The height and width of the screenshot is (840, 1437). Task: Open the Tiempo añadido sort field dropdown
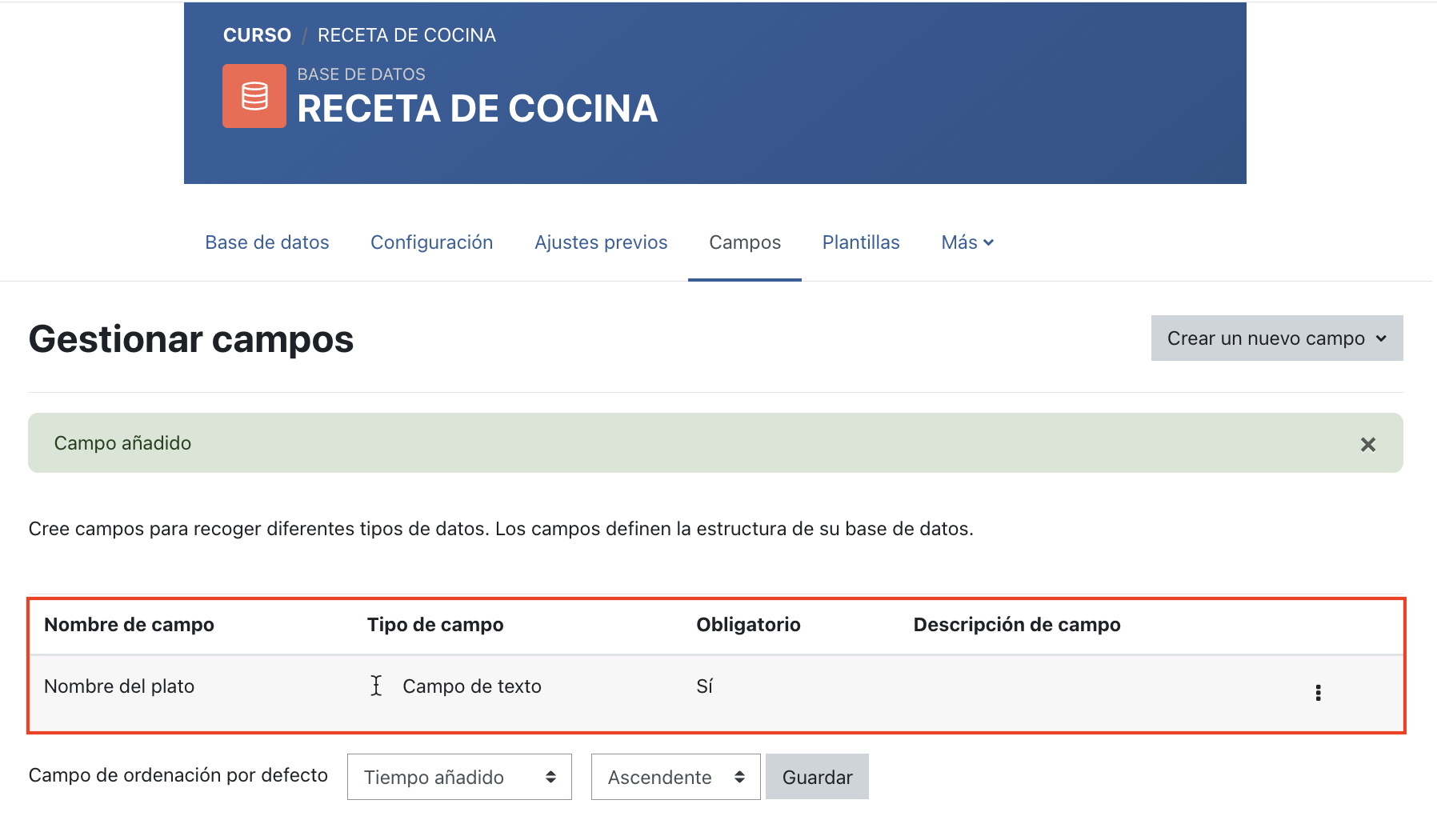(459, 777)
